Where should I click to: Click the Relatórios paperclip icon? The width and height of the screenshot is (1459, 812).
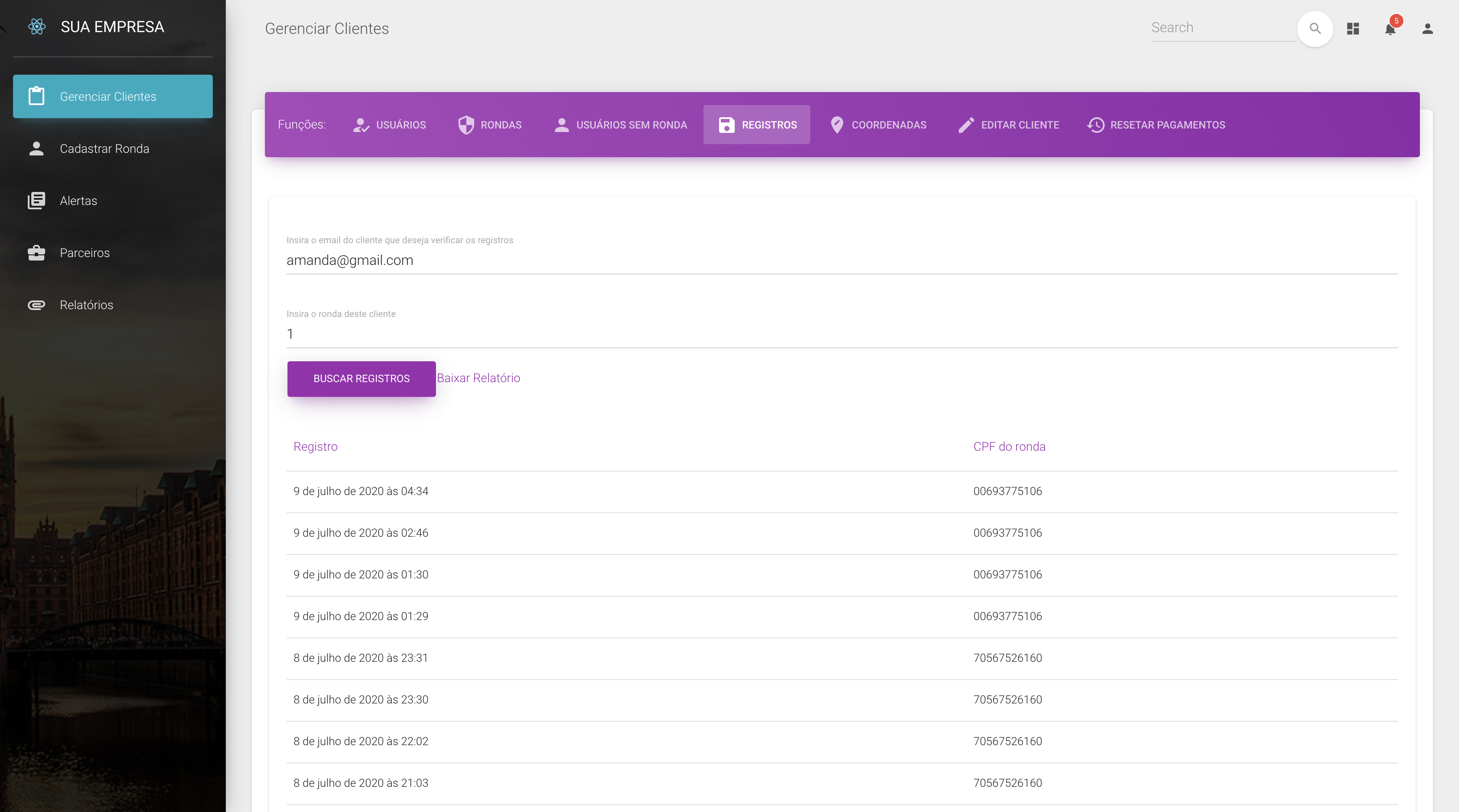click(x=37, y=305)
